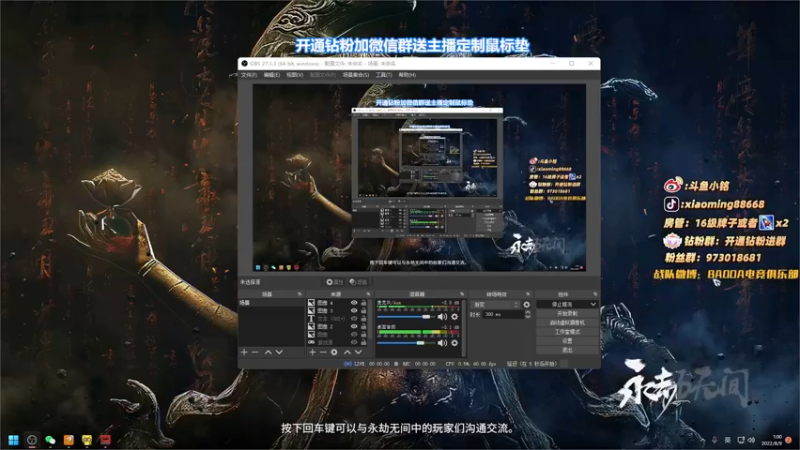
Task: Open the 滤镜 button above the sources
Action: tap(359, 282)
